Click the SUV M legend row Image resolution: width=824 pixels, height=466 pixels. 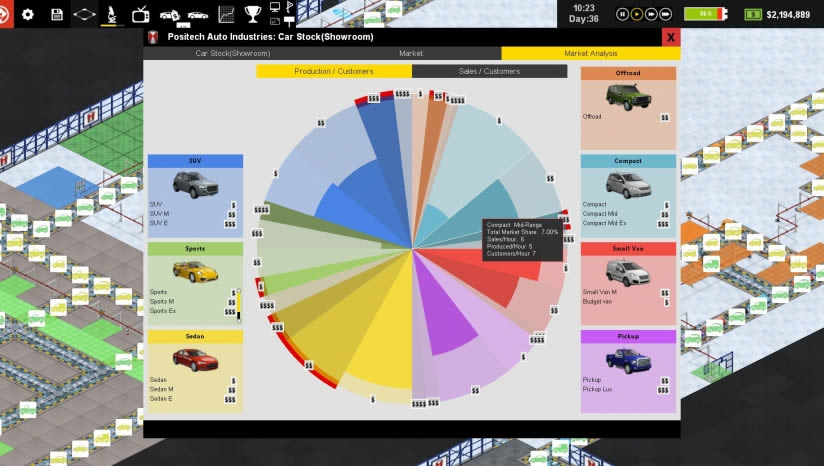pos(193,214)
